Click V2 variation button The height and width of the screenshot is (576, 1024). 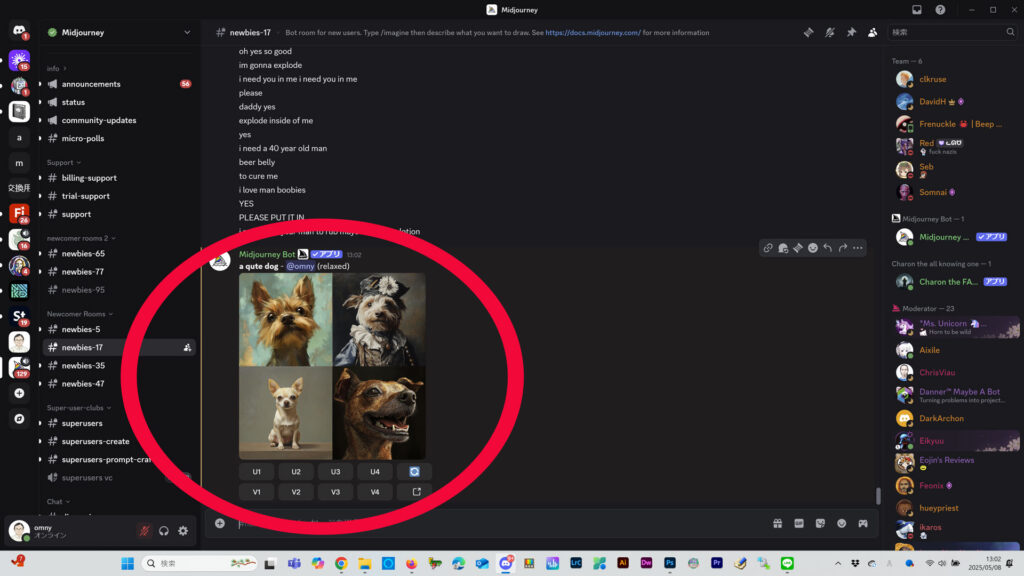[296, 492]
